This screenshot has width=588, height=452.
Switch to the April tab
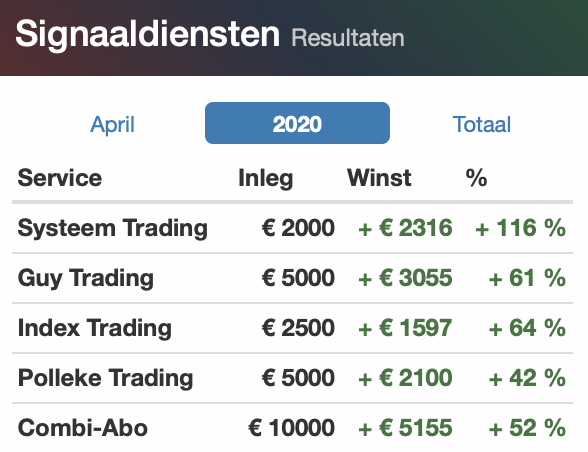point(112,124)
